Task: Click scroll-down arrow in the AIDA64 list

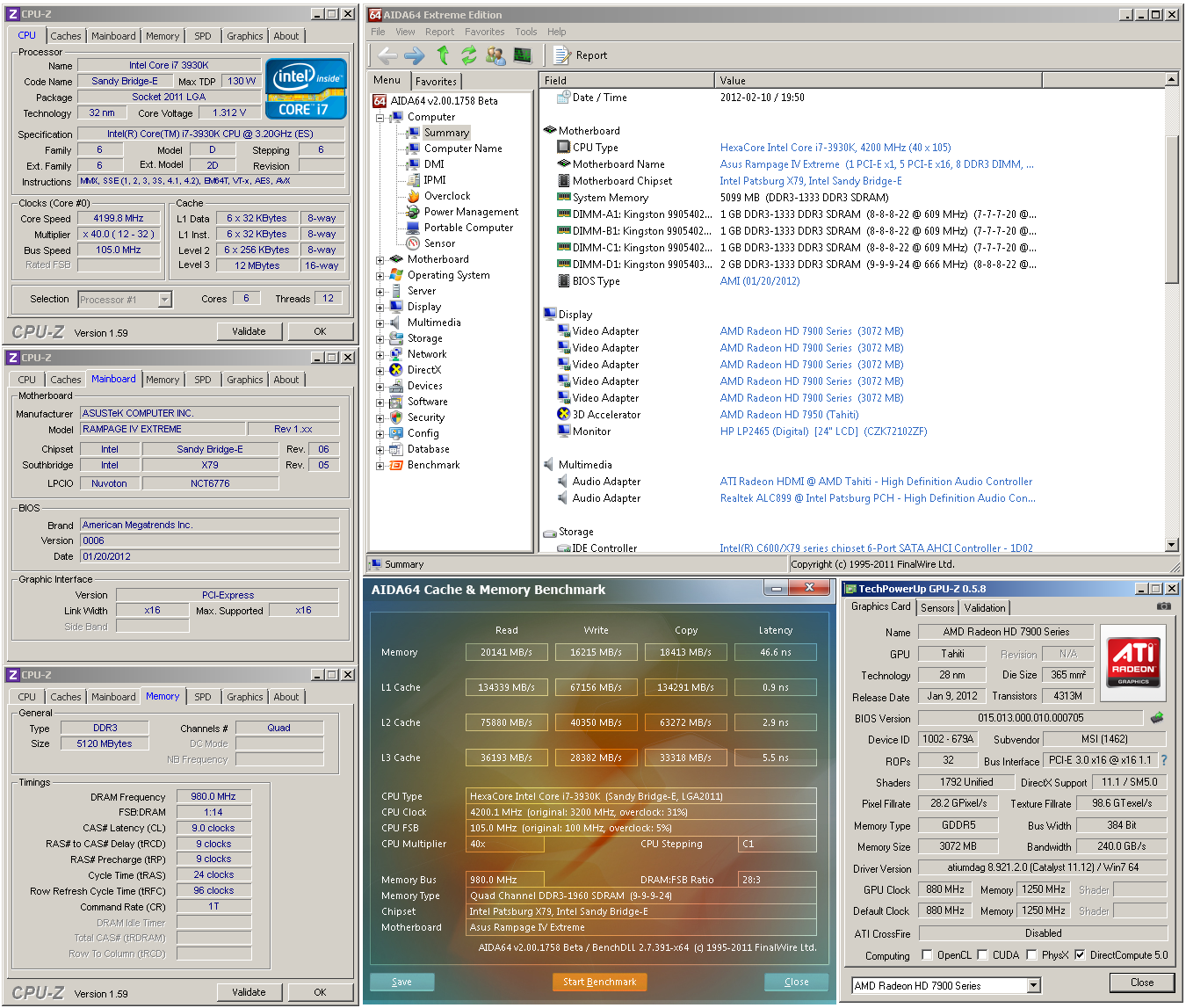Action: 1171,545
